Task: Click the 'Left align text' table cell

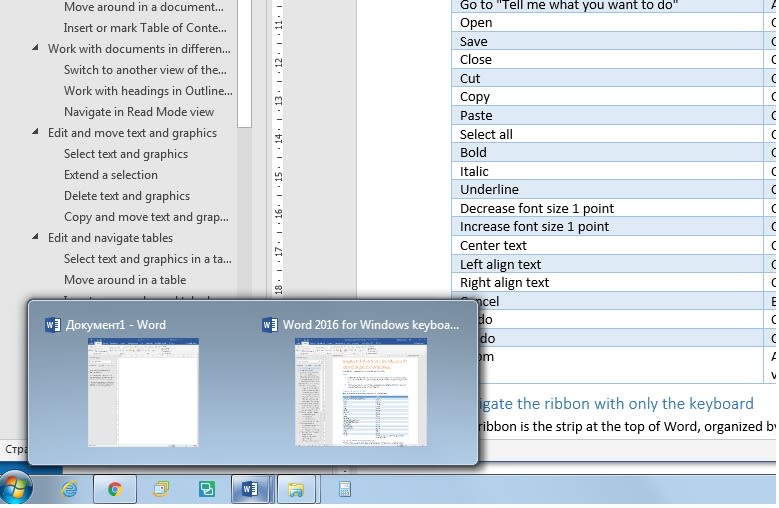Action: [x=607, y=264]
